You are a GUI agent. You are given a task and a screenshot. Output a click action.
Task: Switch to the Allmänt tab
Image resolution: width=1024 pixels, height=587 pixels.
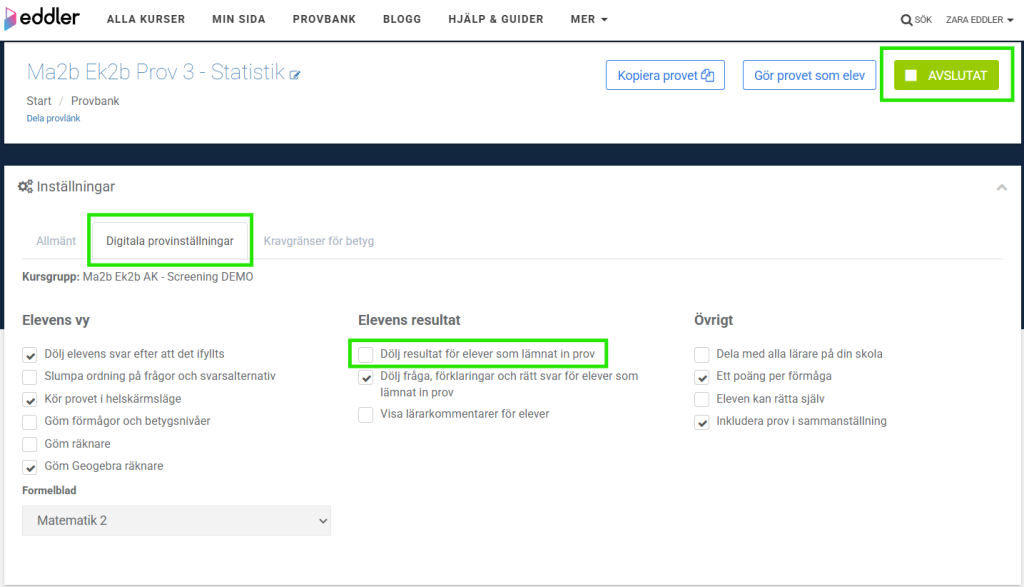(56, 241)
